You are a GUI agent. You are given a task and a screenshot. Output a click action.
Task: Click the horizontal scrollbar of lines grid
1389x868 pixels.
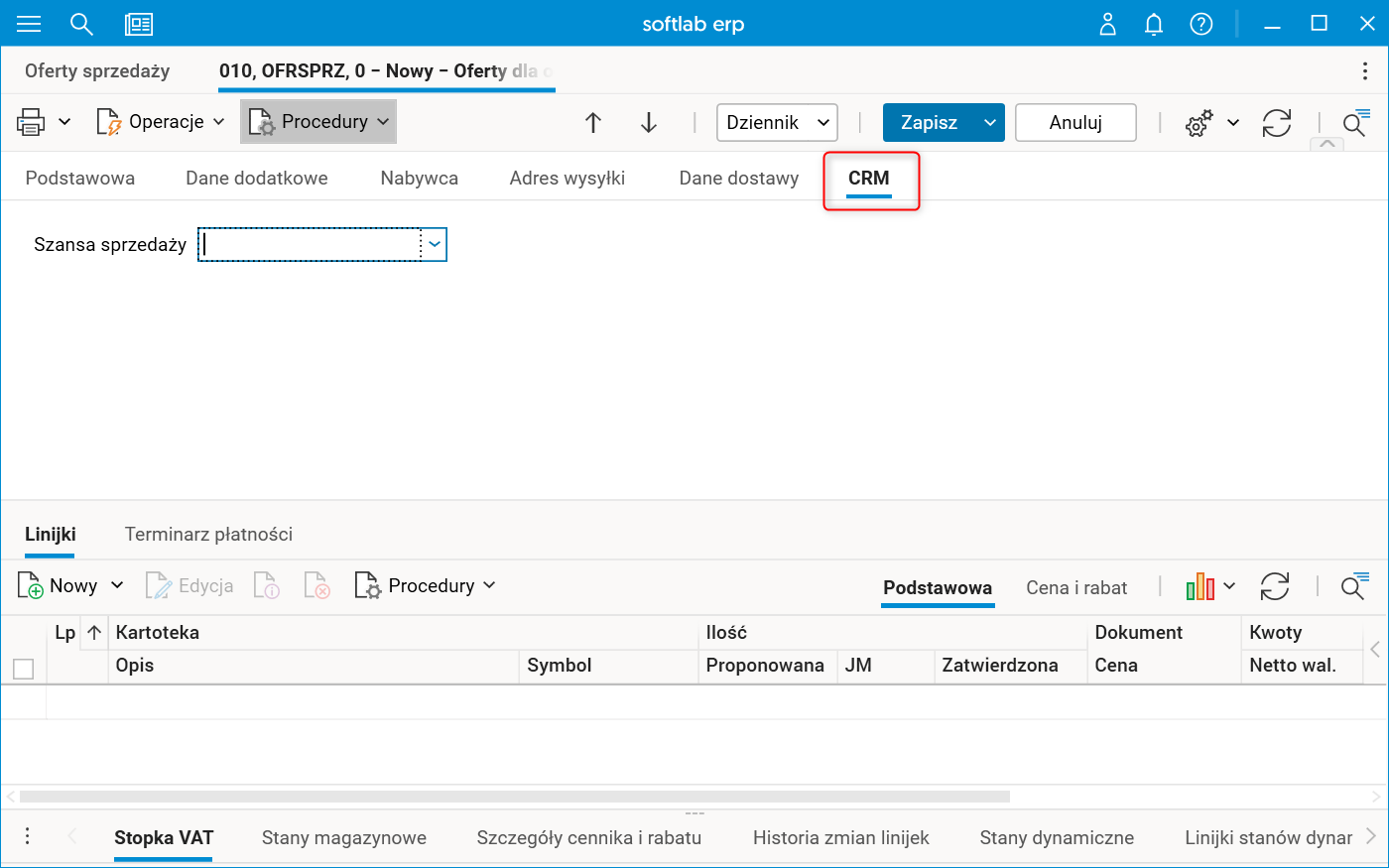(x=515, y=796)
